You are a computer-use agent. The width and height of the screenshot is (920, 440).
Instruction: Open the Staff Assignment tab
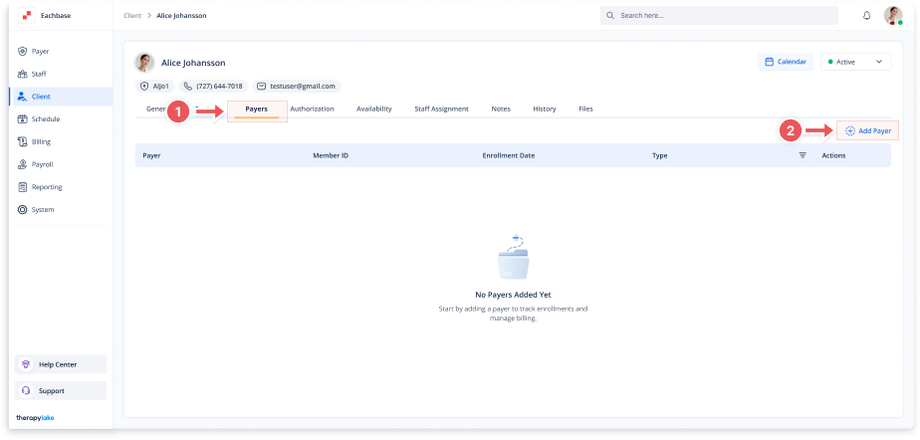click(441, 109)
